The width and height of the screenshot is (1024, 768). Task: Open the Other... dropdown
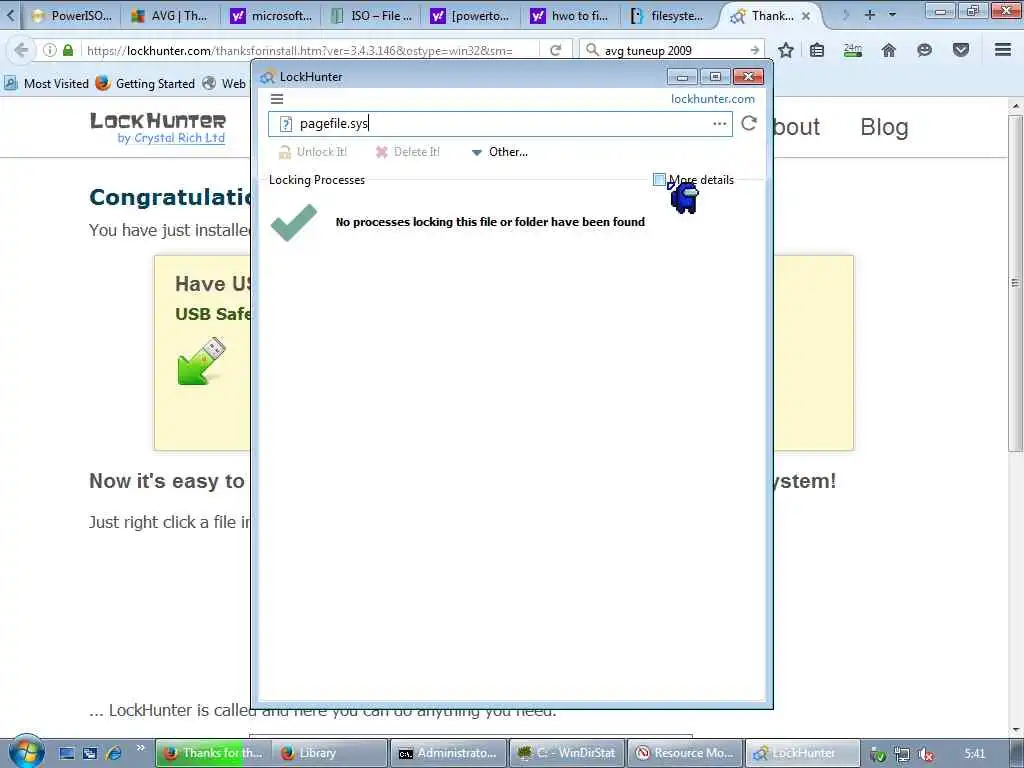pyautogui.click(x=500, y=152)
